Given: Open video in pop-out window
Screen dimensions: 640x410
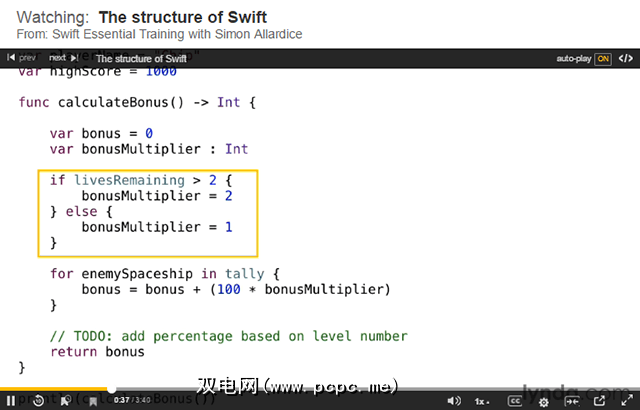Looking at the screenshot, I should (599, 401).
